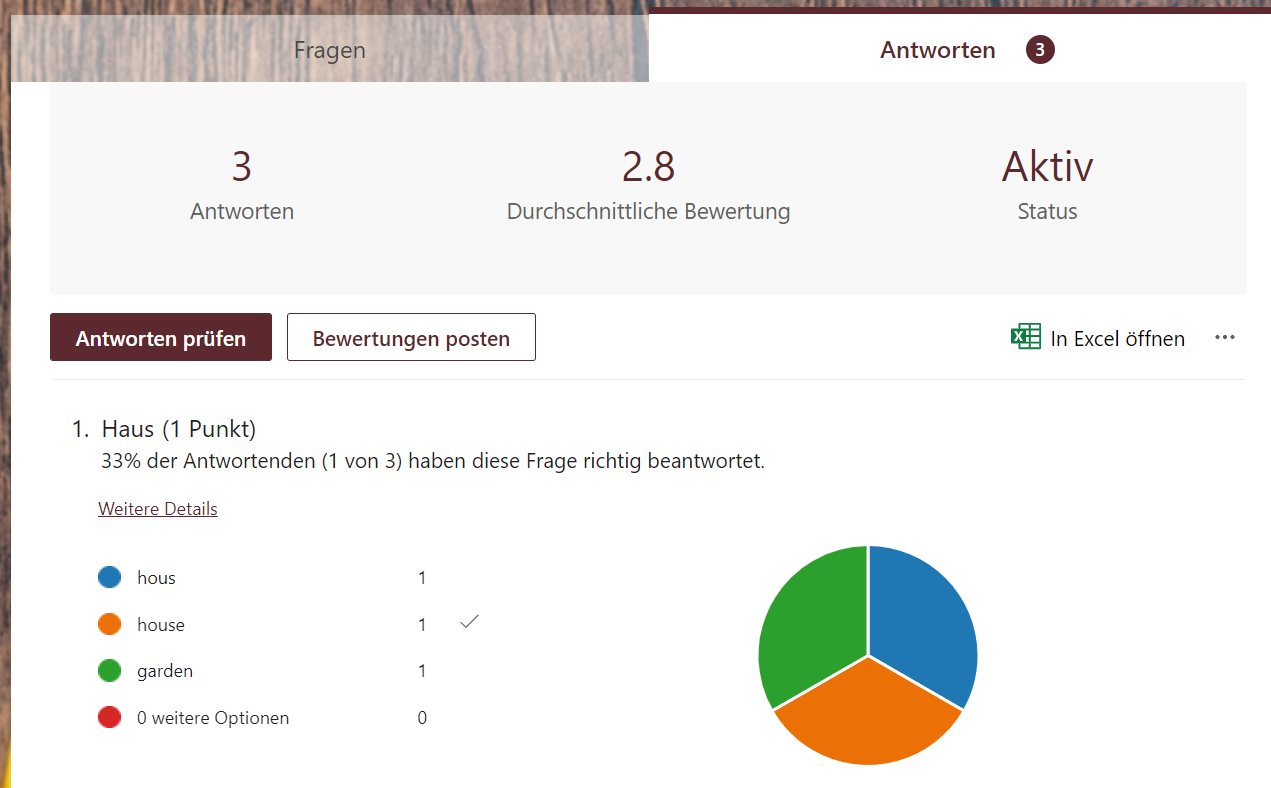This screenshot has height=788, width=1271.
Task: Expand Weitere Details for question one
Action: pos(157,508)
